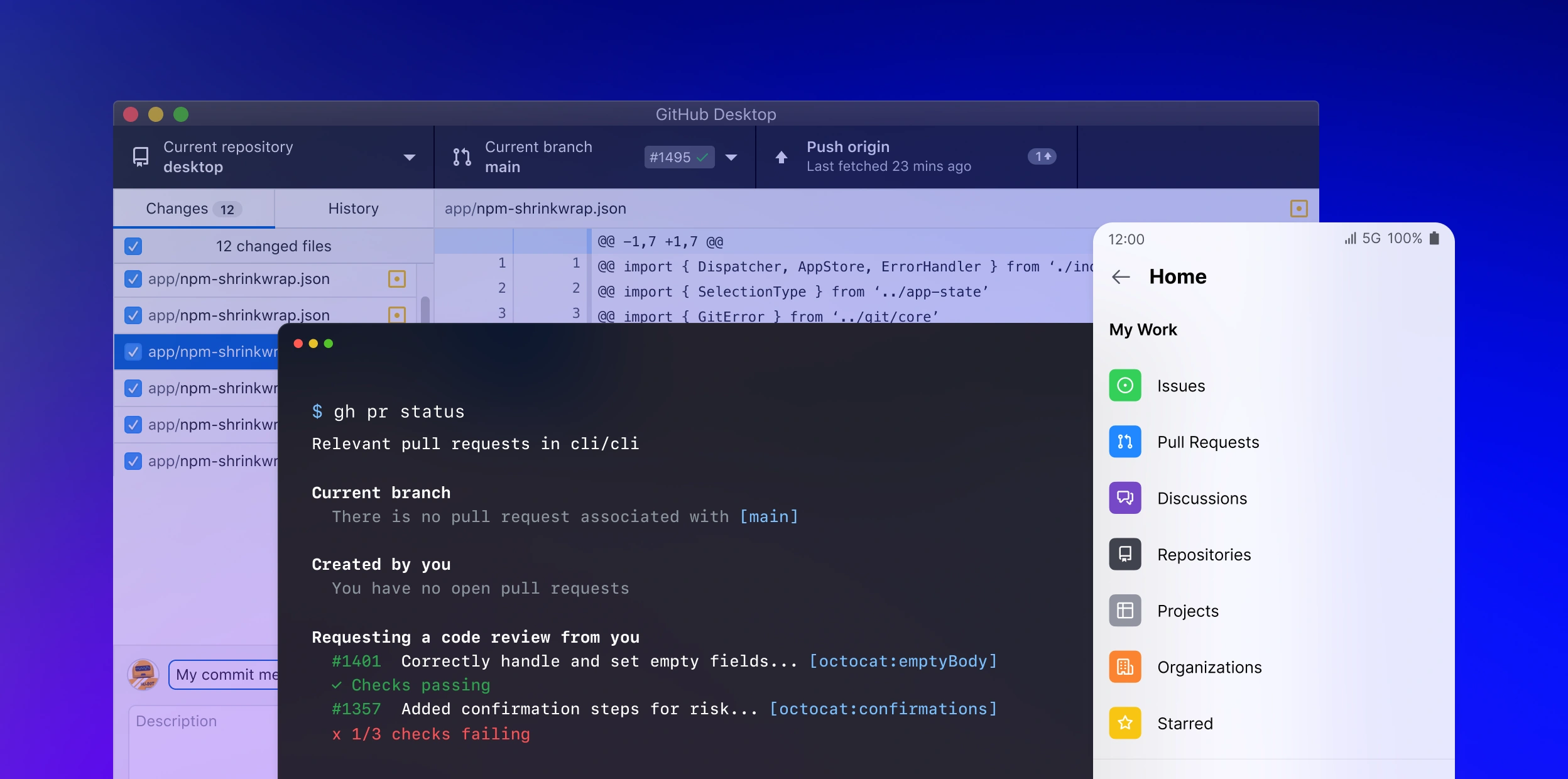Uncheck the first app/npm-shrinkwrap.json file
Image resolution: width=1568 pixels, height=779 pixels.
[133, 279]
